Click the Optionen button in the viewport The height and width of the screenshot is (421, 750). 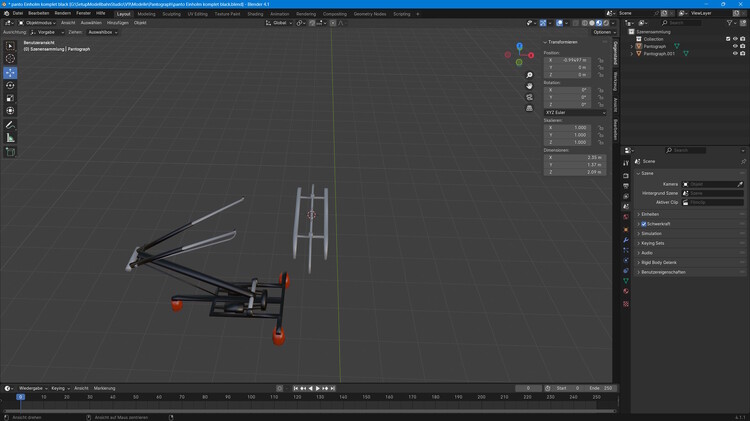[602, 32]
